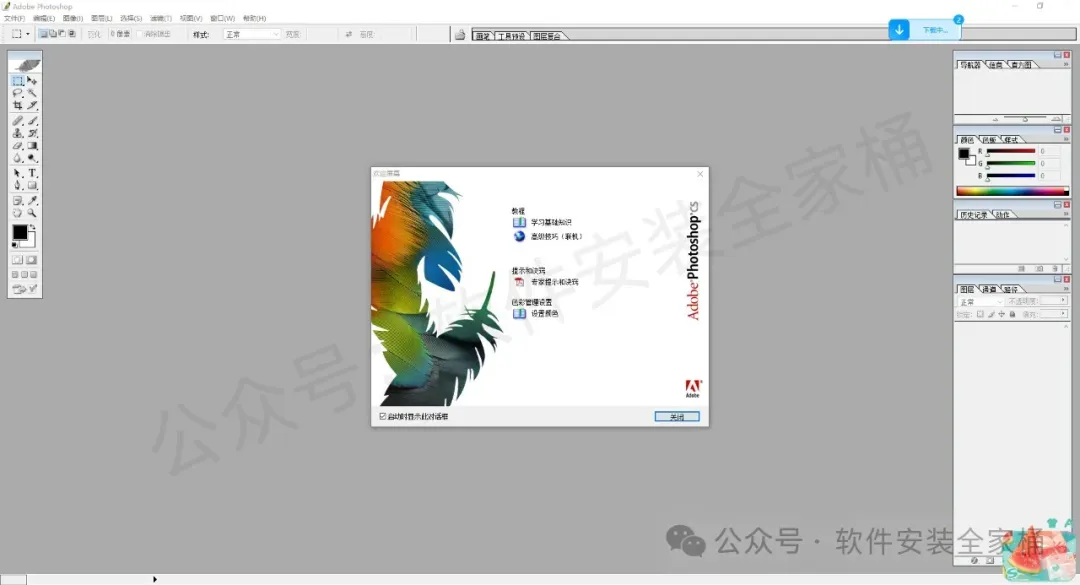The width and height of the screenshot is (1080, 585).
Task: Select the Move tool
Action: click(32, 81)
